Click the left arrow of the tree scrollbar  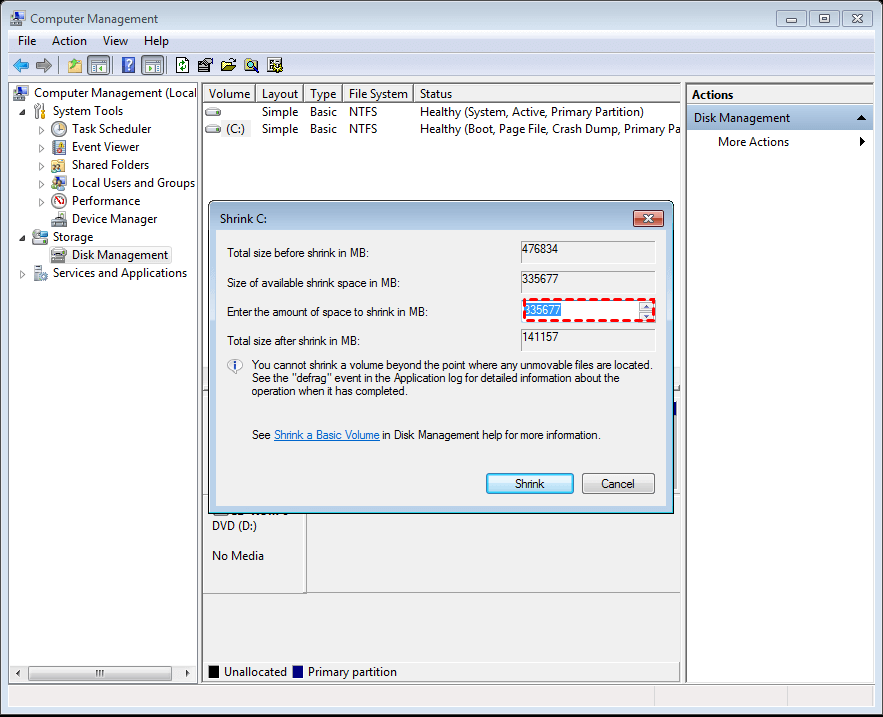18,673
